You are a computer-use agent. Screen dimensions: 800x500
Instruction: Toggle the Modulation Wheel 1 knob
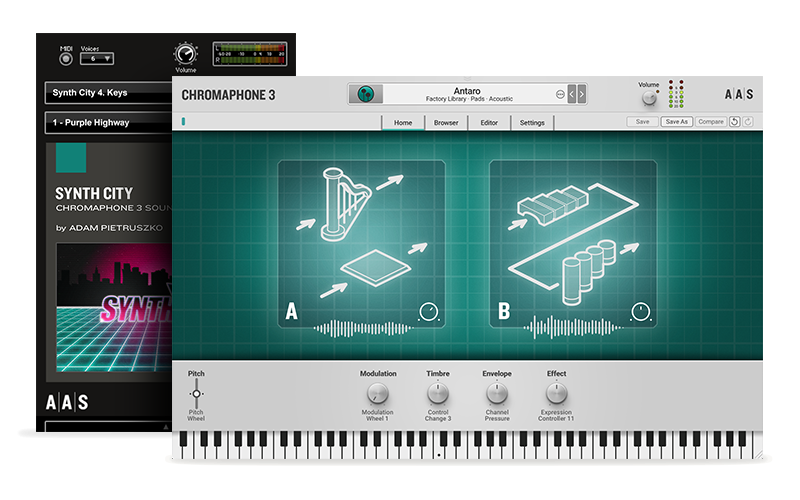pos(378,394)
